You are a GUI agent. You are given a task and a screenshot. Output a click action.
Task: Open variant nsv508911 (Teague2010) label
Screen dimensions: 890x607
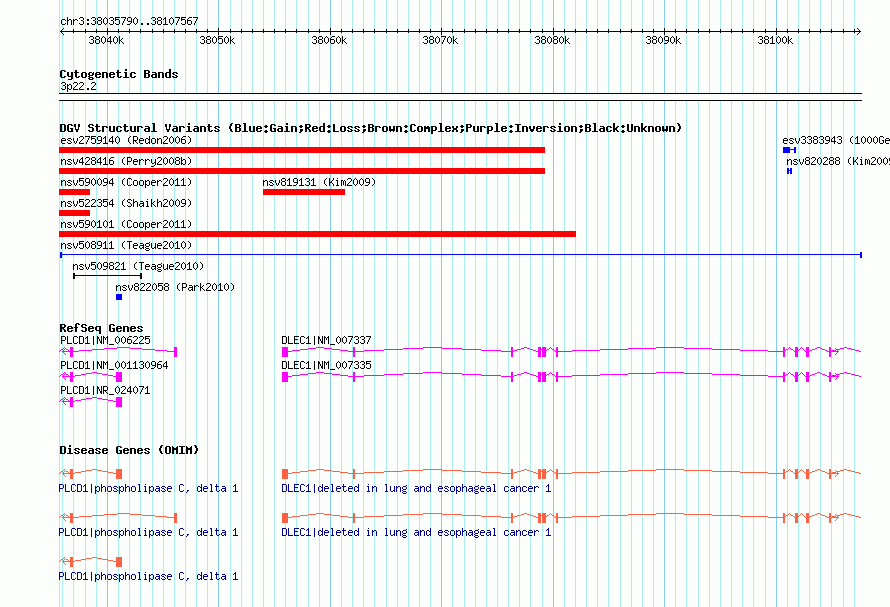point(126,245)
